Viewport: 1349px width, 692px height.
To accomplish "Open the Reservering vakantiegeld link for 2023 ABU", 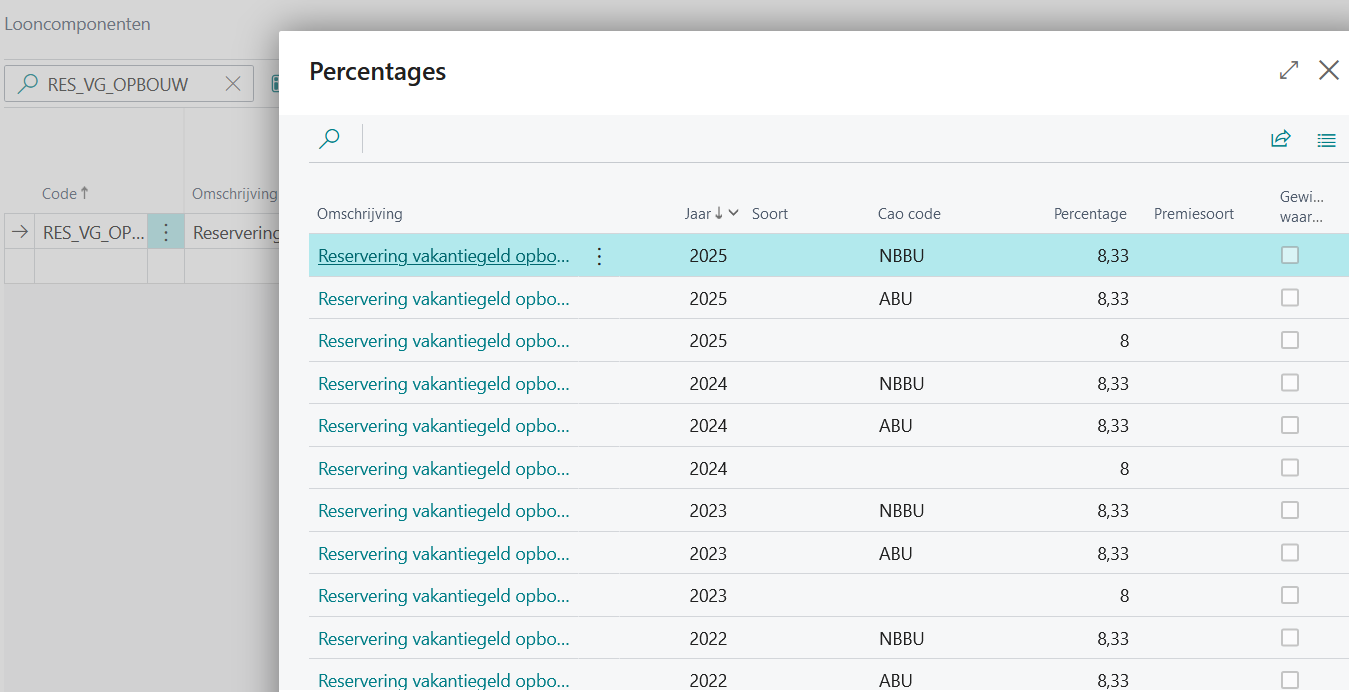I will [443, 554].
